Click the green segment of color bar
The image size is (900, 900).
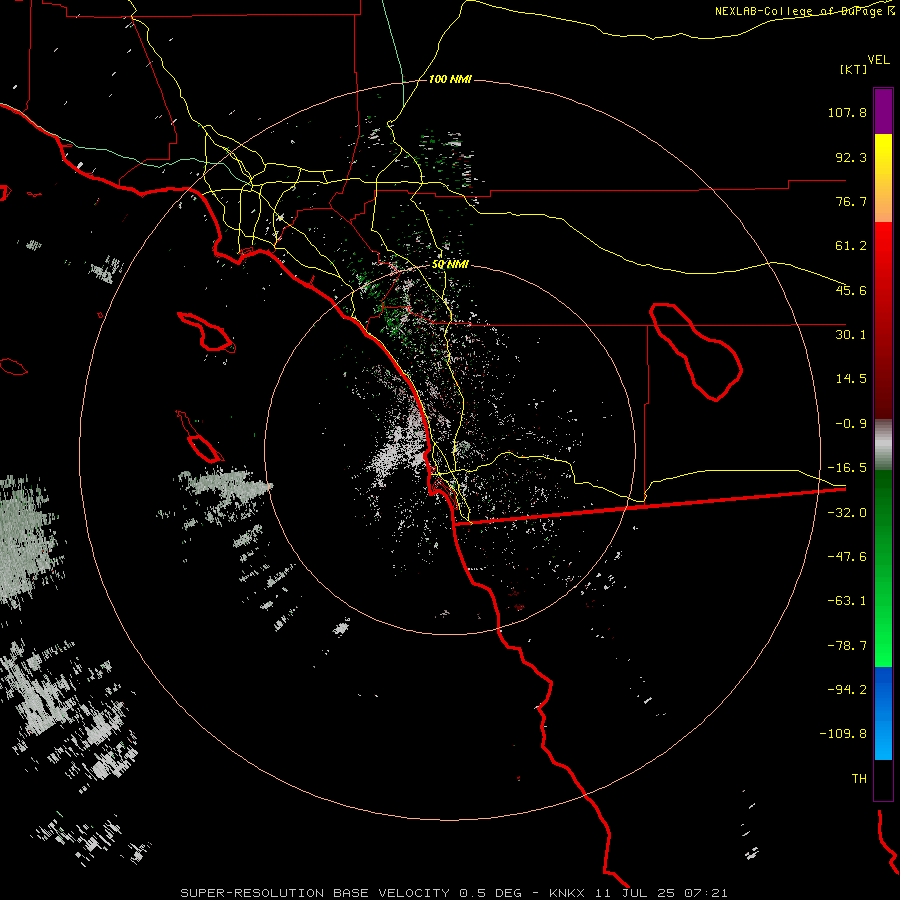(x=883, y=568)
